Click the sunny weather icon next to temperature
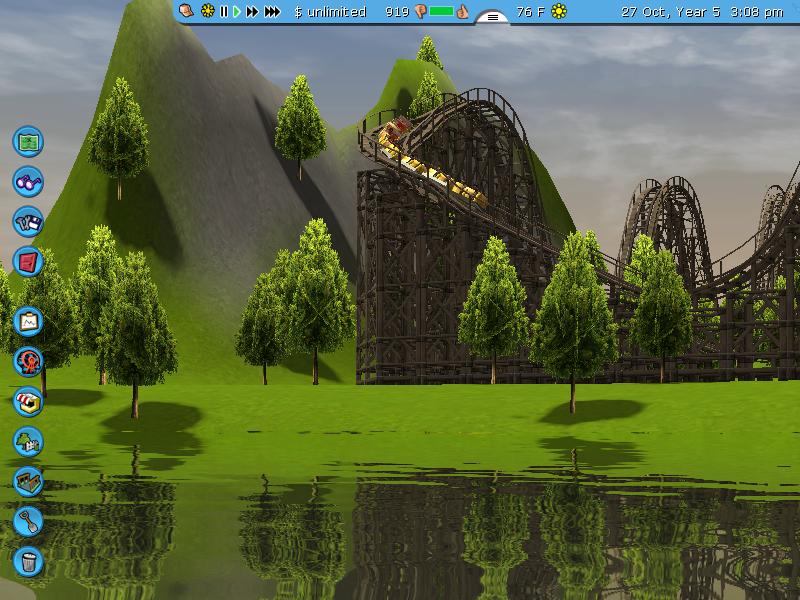800x600 pixels. tap(559, 11)
